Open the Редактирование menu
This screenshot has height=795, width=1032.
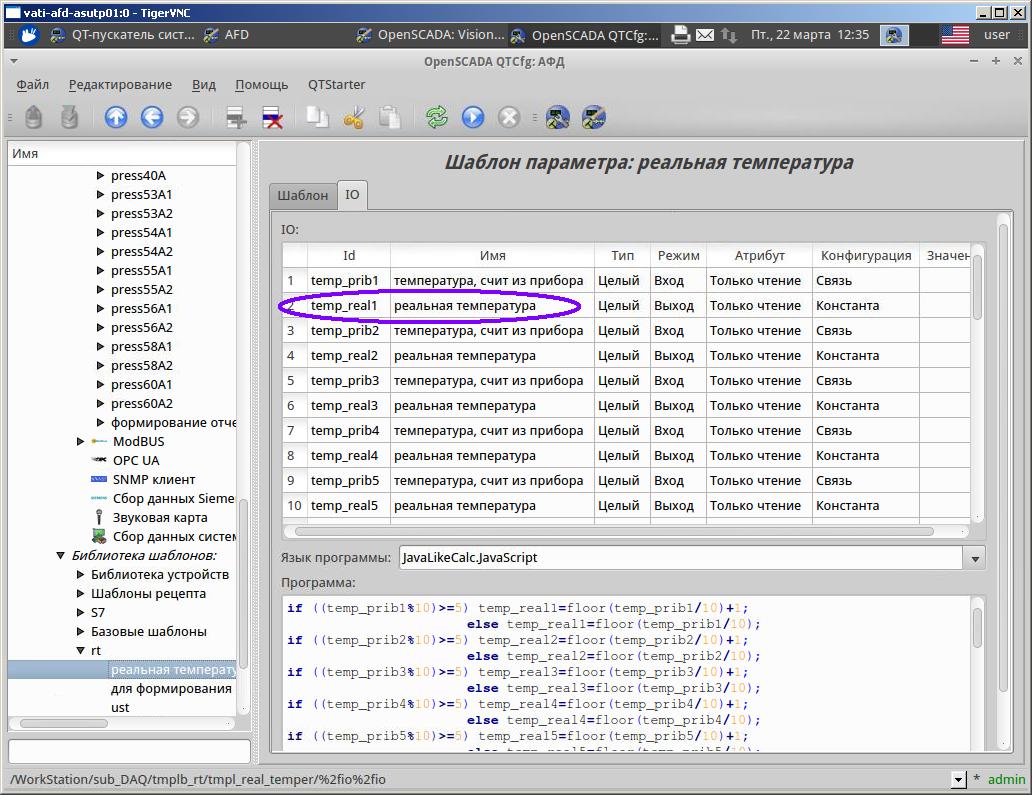[x=120, y=85]
